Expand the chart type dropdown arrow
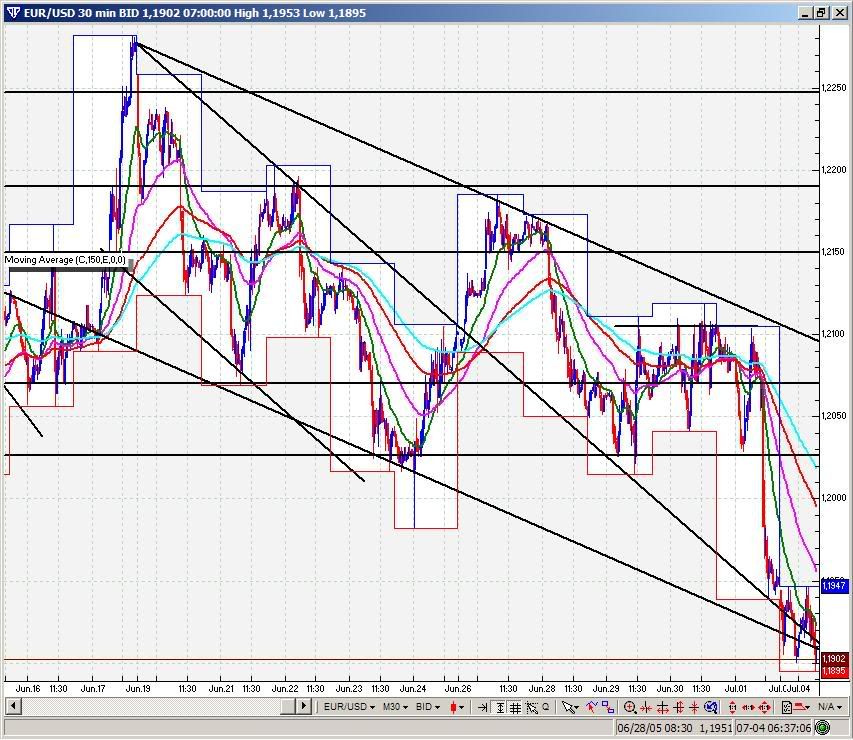 [461, 707]
